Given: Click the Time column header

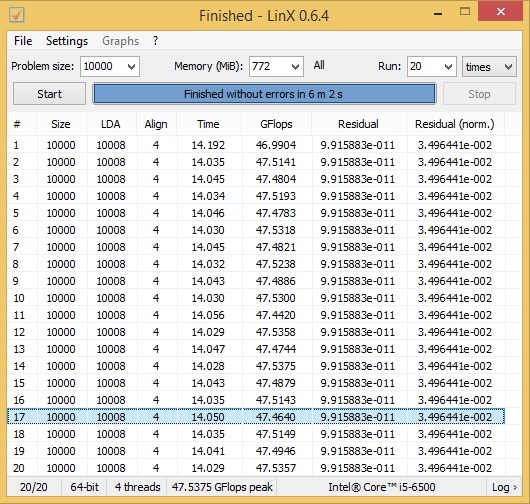Looking at the screenshot, I should (209, 124).
